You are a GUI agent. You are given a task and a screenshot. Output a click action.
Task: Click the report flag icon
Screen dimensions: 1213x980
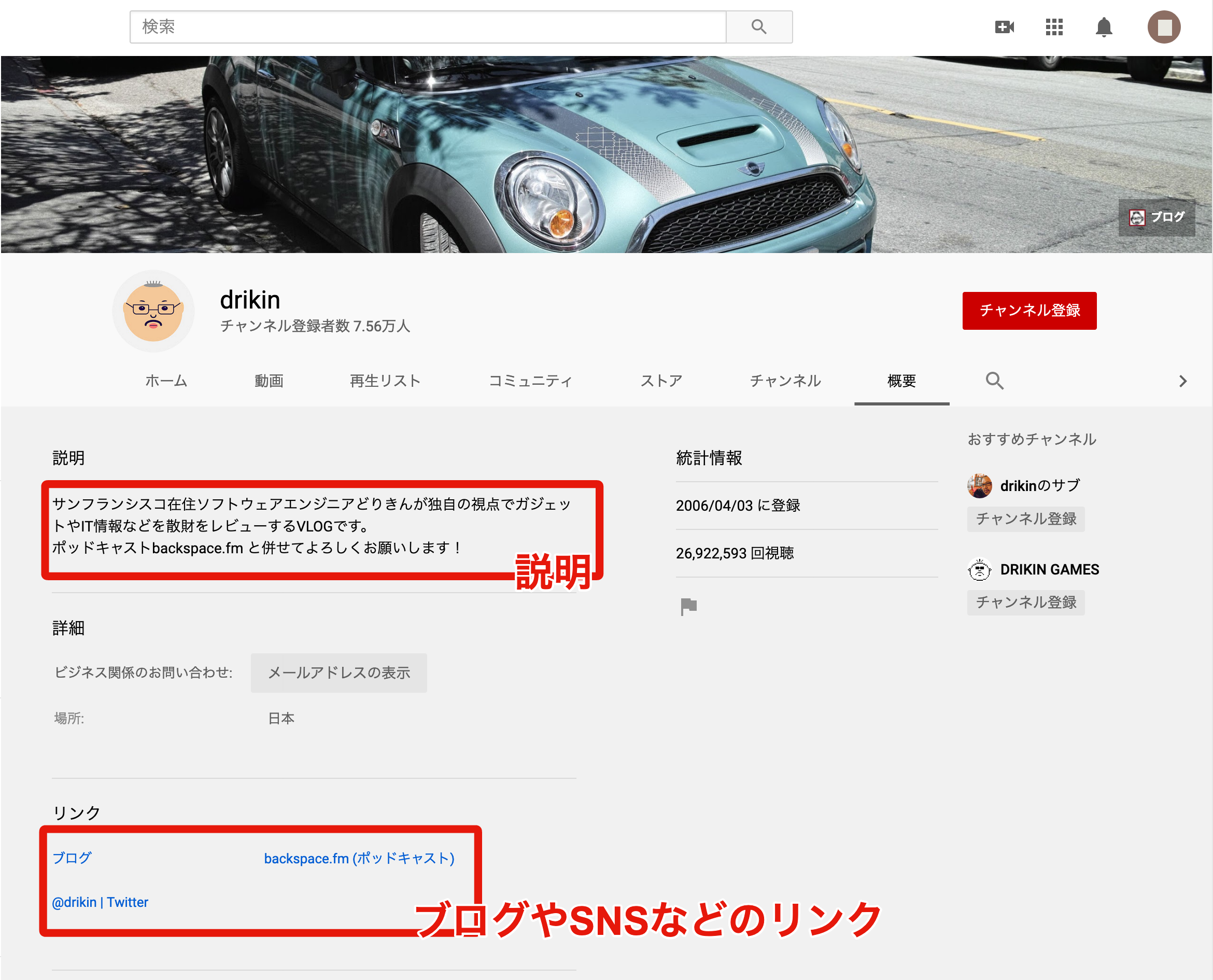pos(688,607)
